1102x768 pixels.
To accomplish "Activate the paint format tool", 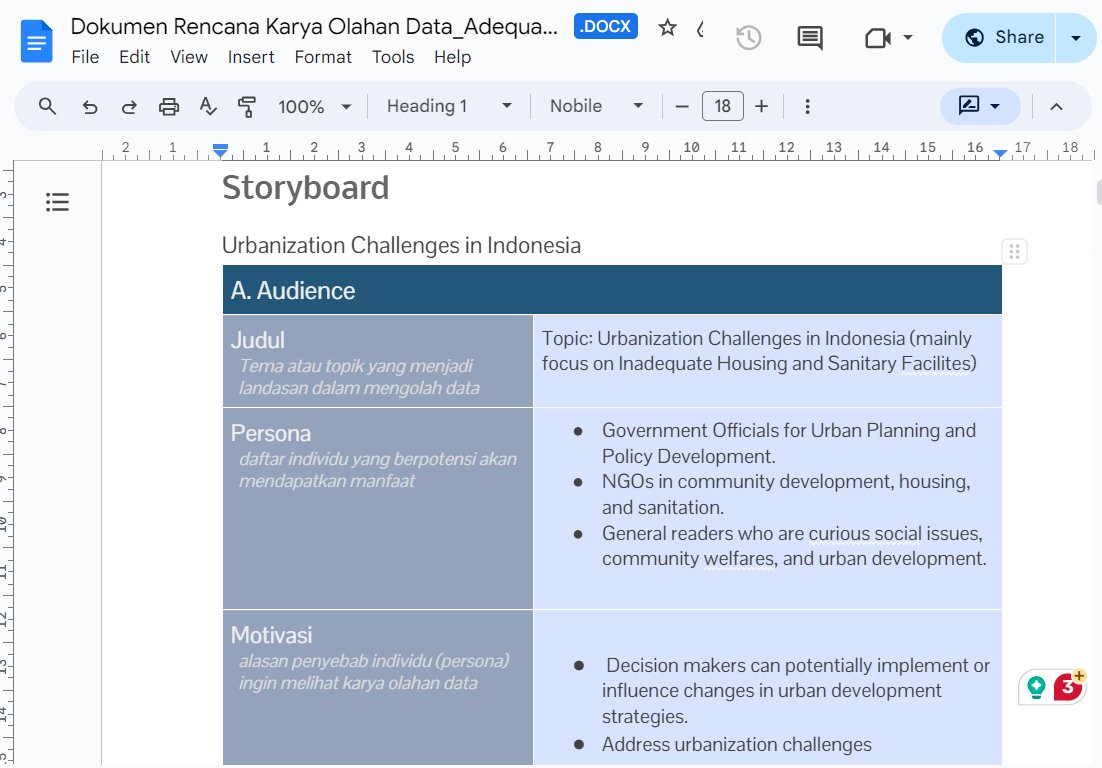I will (247, 107).
